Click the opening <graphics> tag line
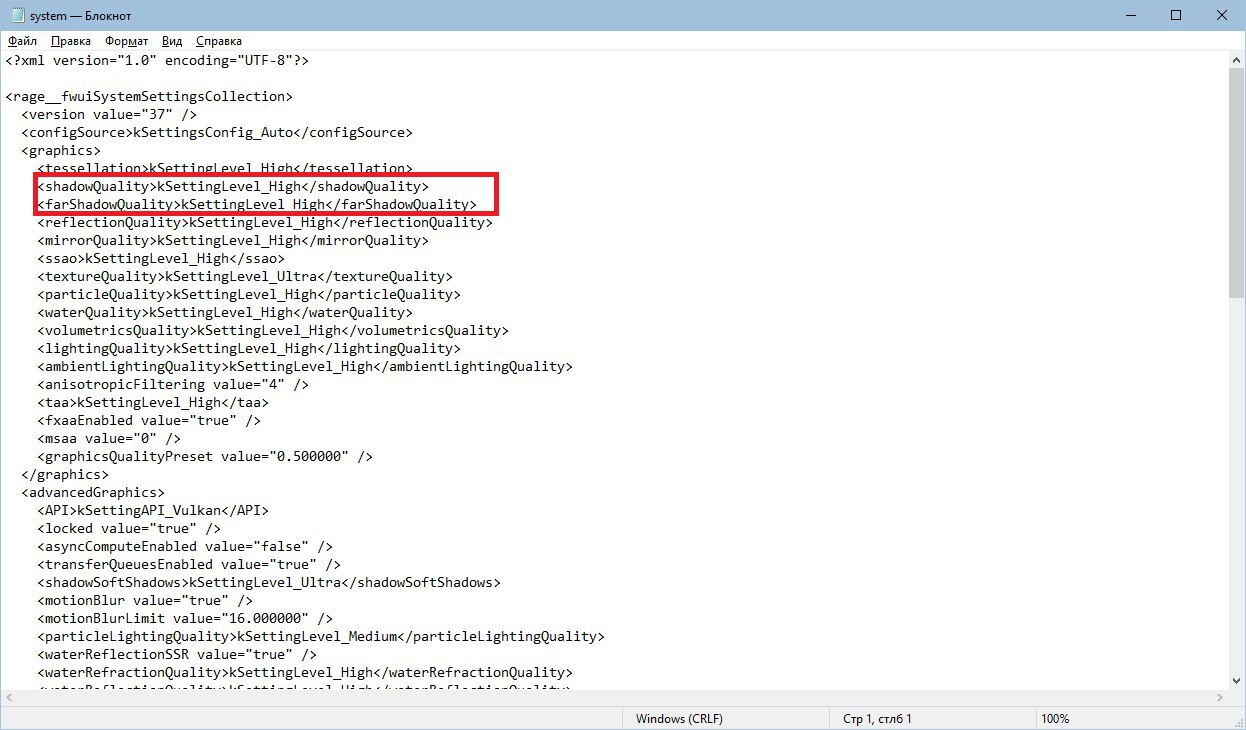This screenshot has height=730, width=1246. pyautogui.click(x=61, y=150)
